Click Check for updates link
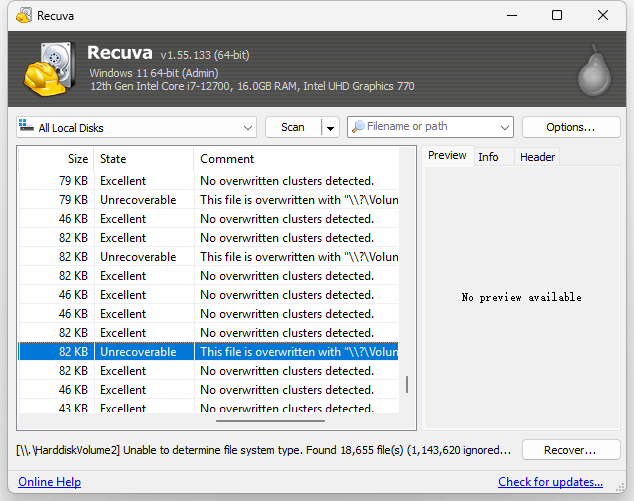Viewport: 634px width, 501px height. 550,482
